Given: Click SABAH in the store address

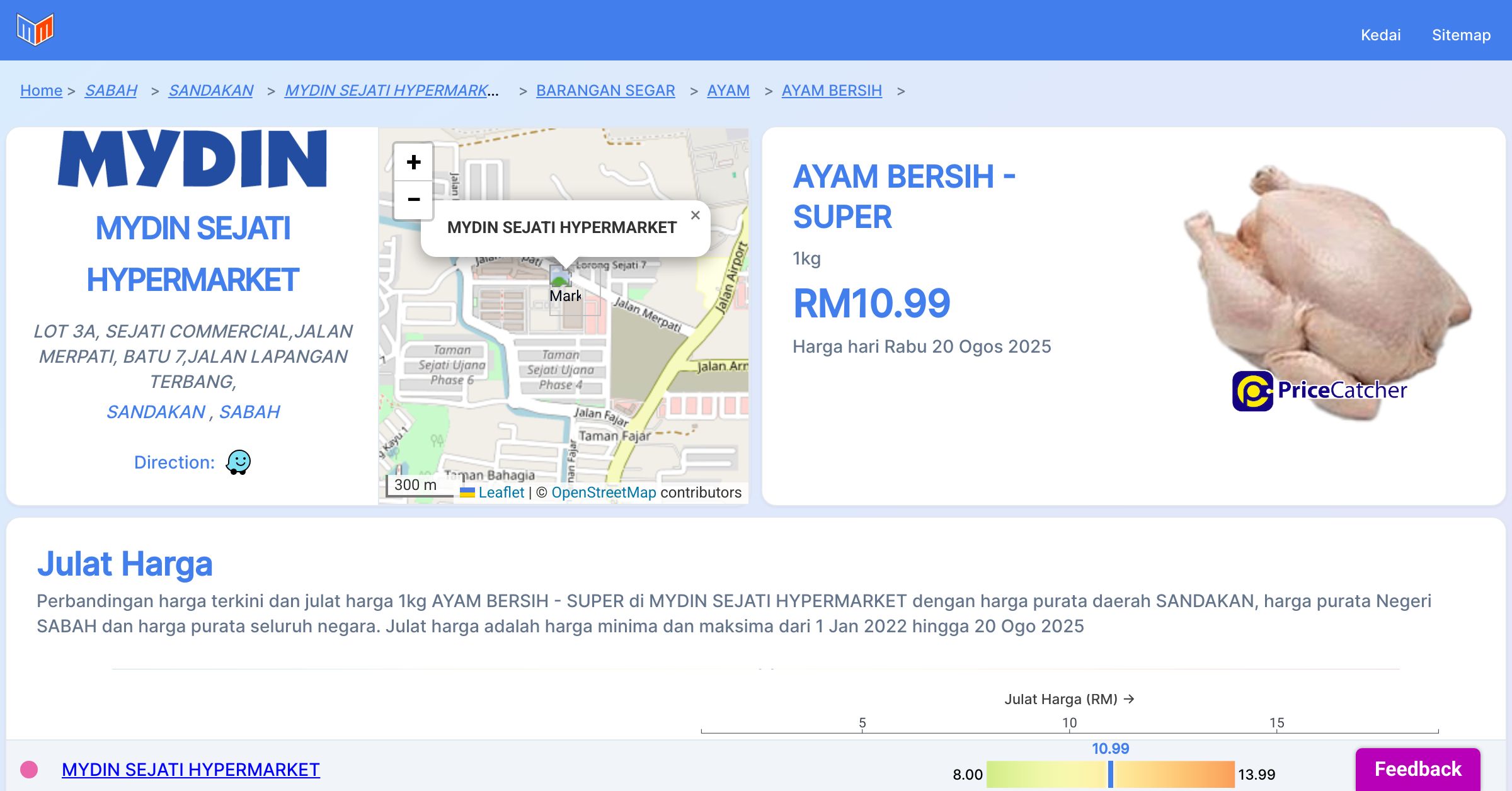Looking at the screenshot, I should point(249,412).
